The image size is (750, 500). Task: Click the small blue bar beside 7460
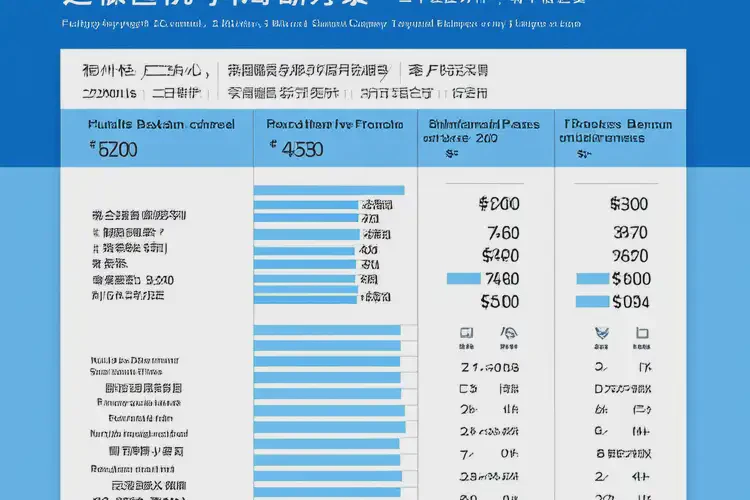coord(463,279)
